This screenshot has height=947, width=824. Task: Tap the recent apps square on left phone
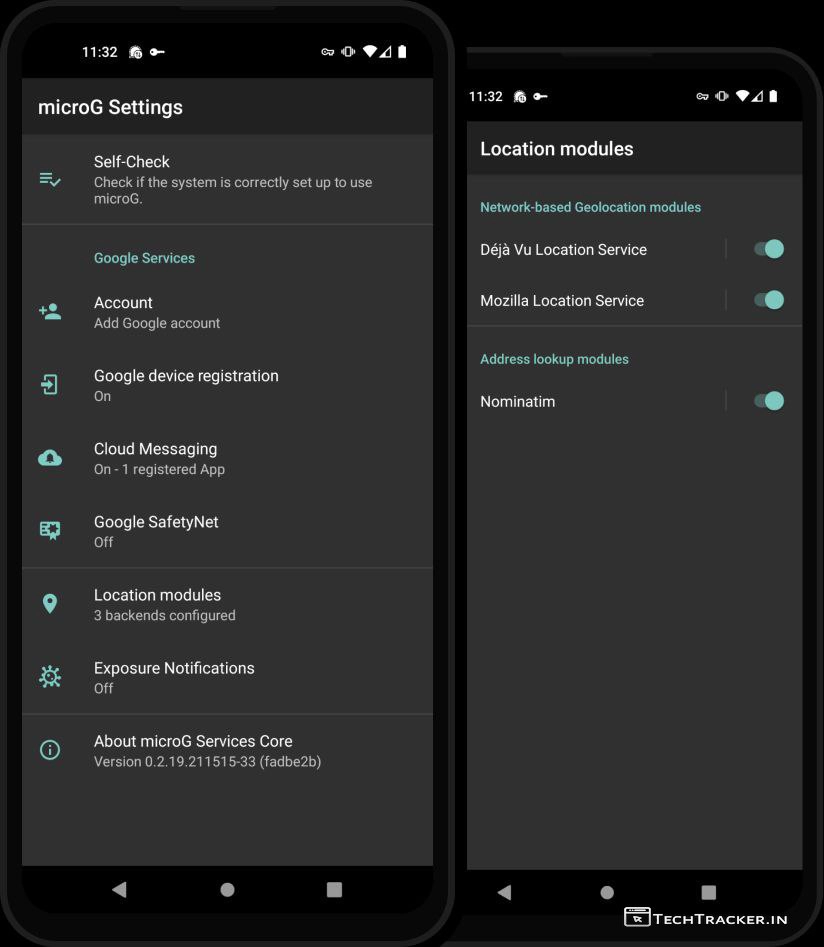334,889
